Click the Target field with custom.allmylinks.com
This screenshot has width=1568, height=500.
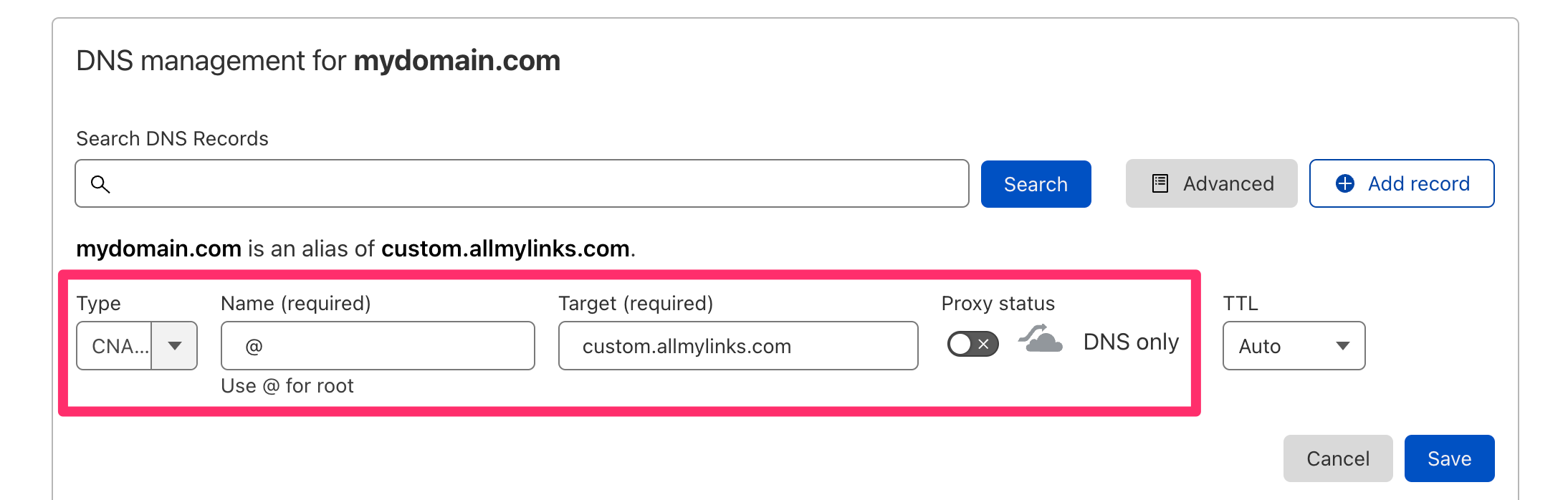coord(738,346)
